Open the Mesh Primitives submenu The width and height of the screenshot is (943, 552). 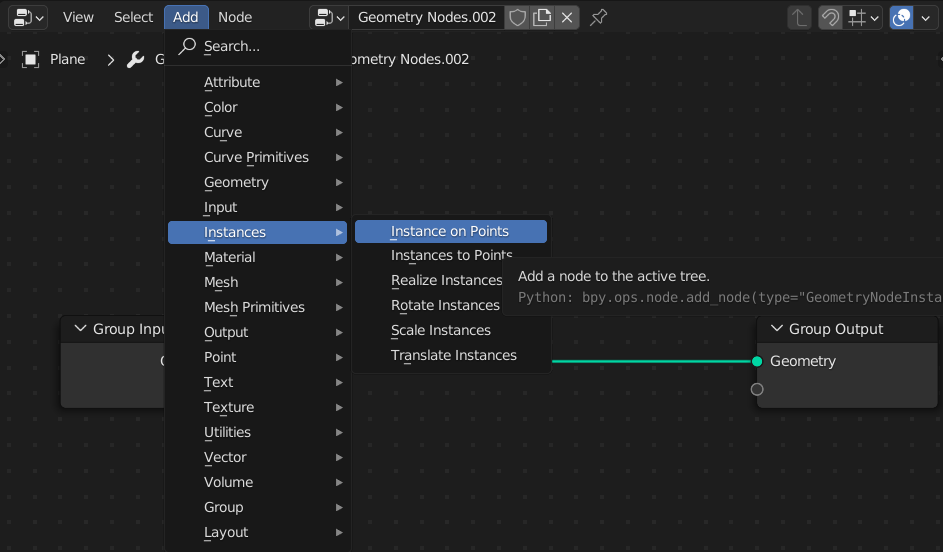255,307
